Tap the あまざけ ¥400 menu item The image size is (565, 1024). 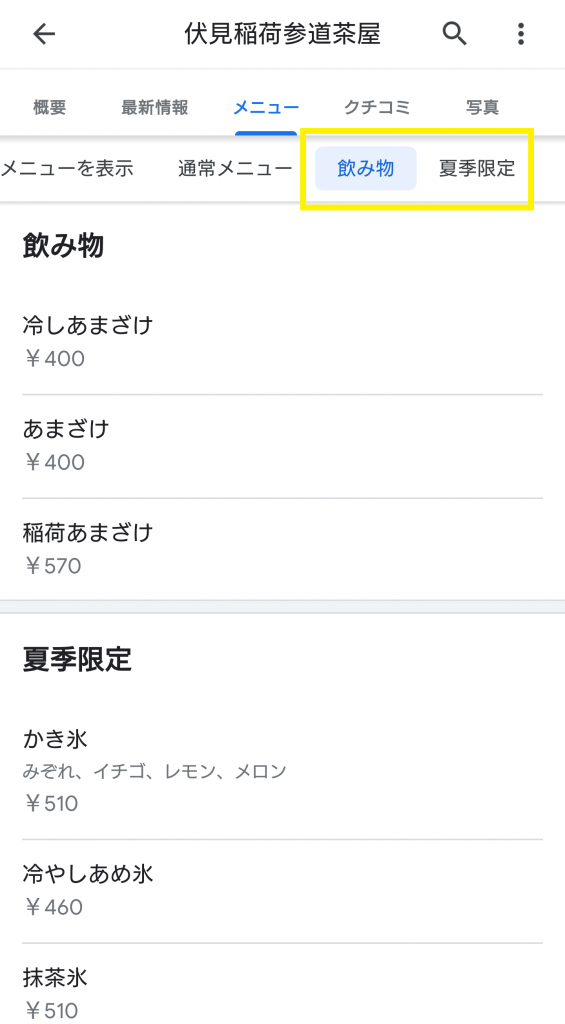tap(282, 446)
